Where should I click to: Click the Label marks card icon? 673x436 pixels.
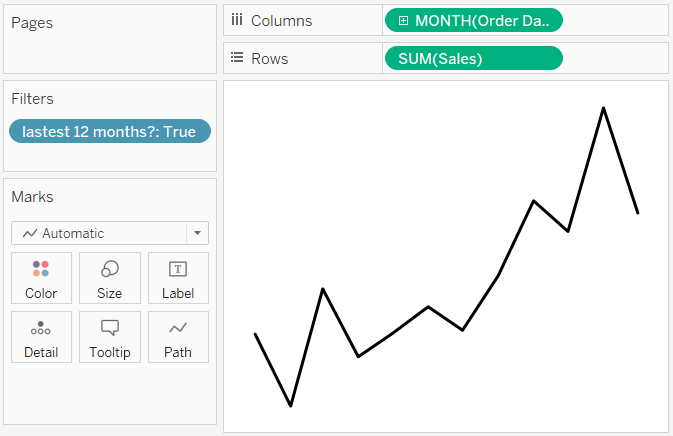coord(178,269)
